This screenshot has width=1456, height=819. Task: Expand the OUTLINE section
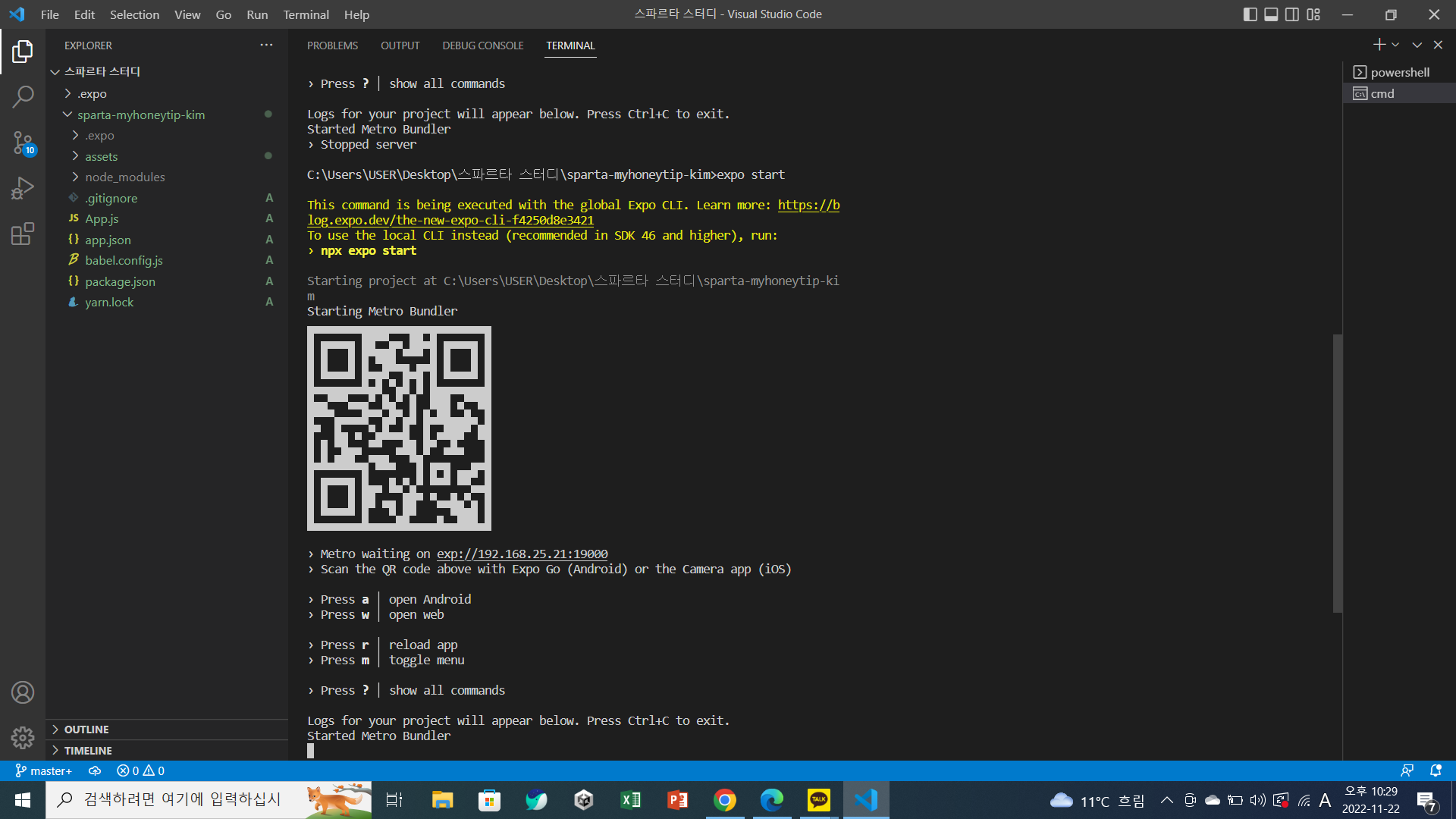[167, 730]
